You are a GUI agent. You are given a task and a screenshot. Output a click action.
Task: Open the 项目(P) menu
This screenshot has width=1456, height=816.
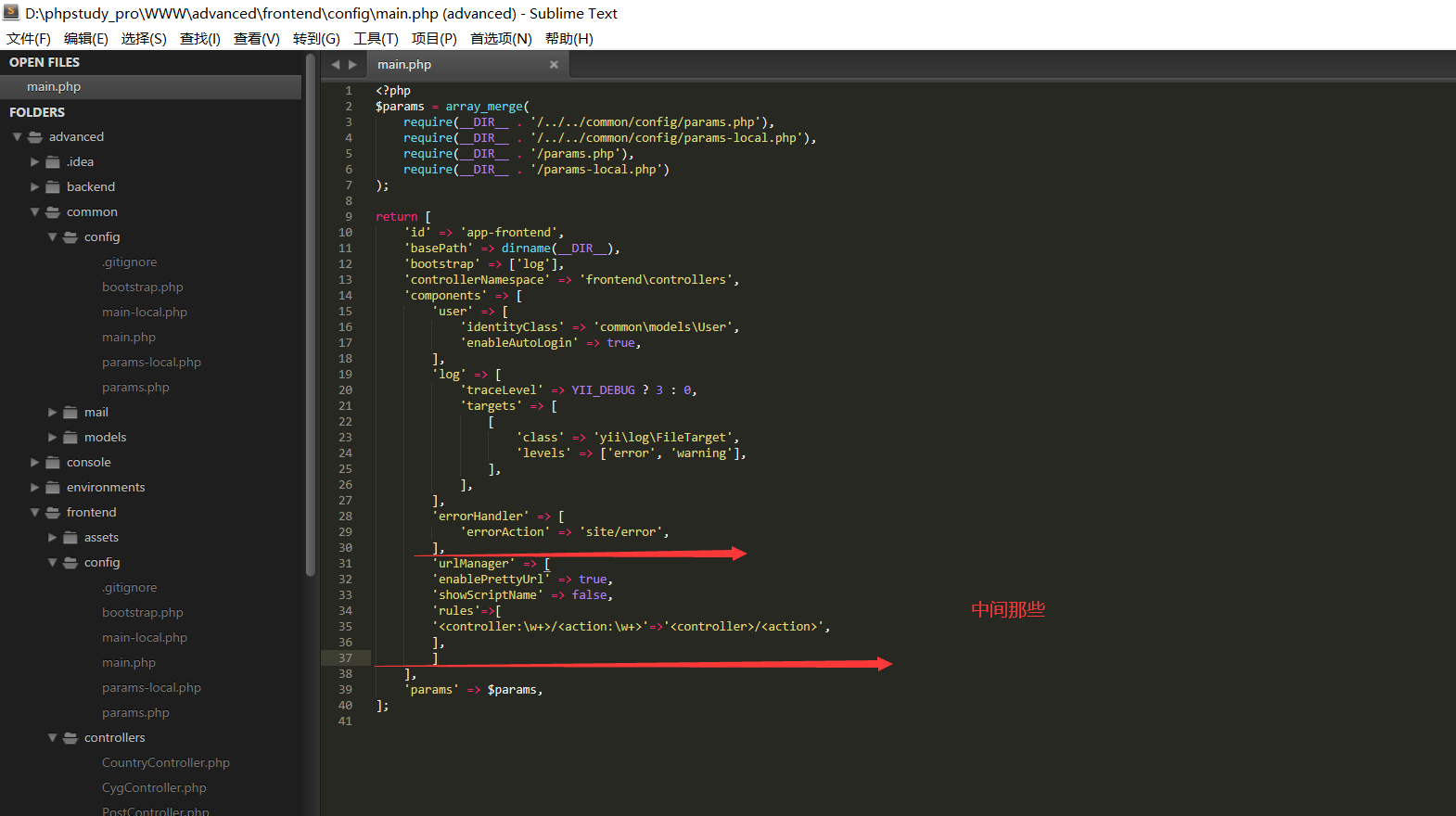coord(434,38)
